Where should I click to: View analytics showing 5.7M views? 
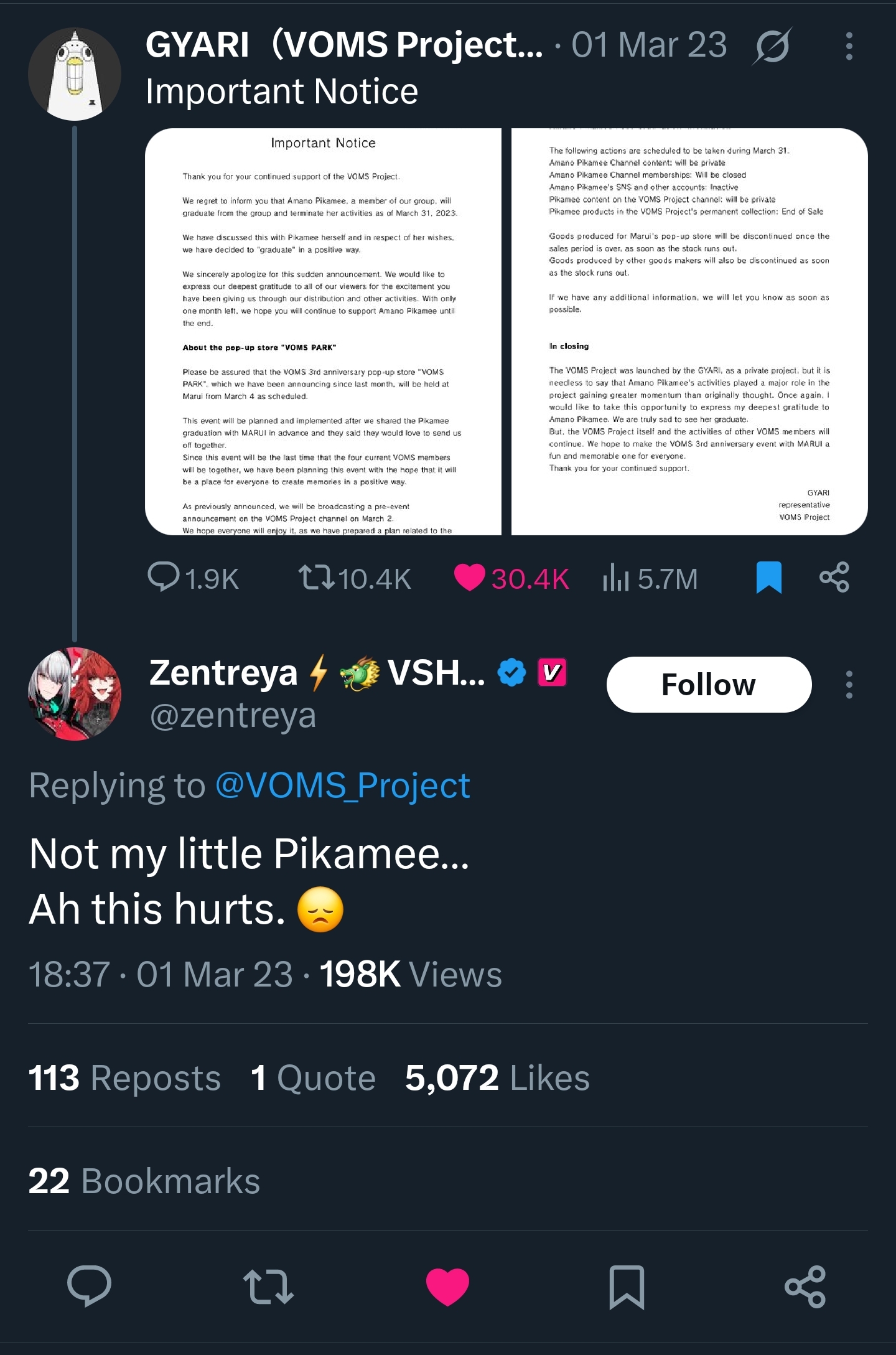616,577
